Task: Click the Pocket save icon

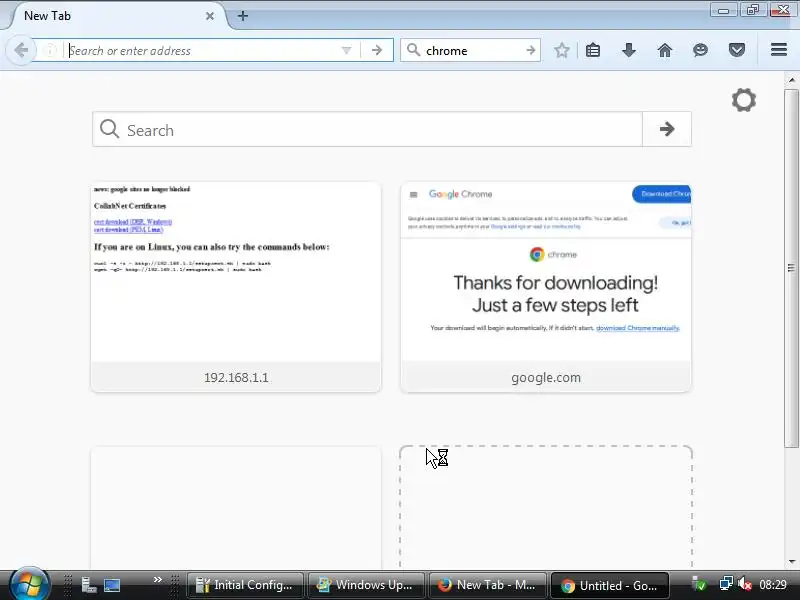Action: pyautogui.click(x=736, y=50)
